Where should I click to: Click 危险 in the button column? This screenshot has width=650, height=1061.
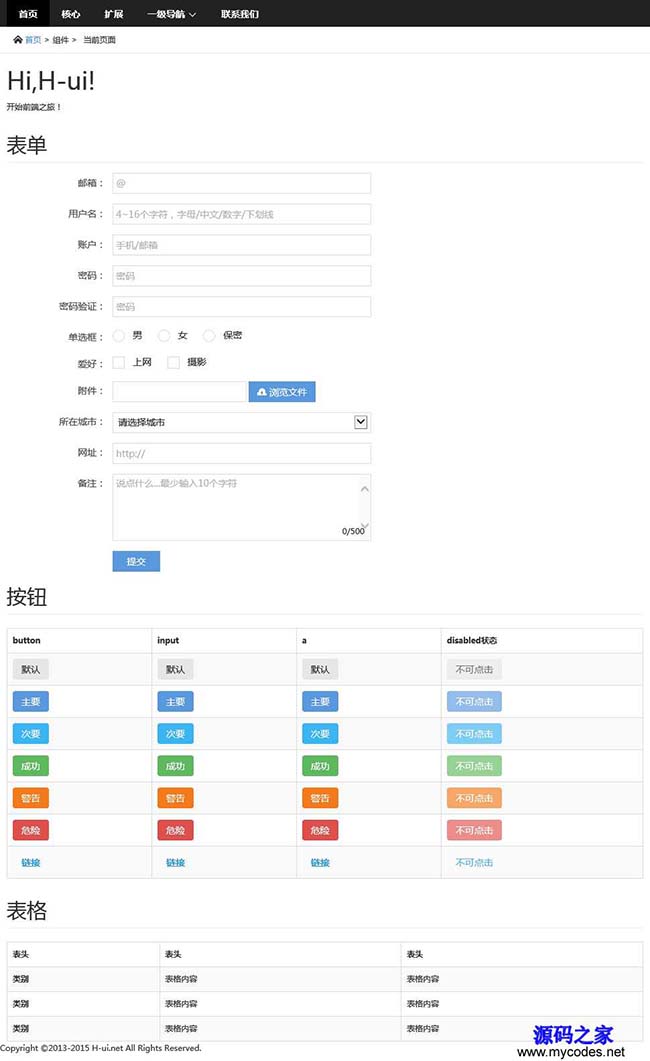(x=30, y=830)
